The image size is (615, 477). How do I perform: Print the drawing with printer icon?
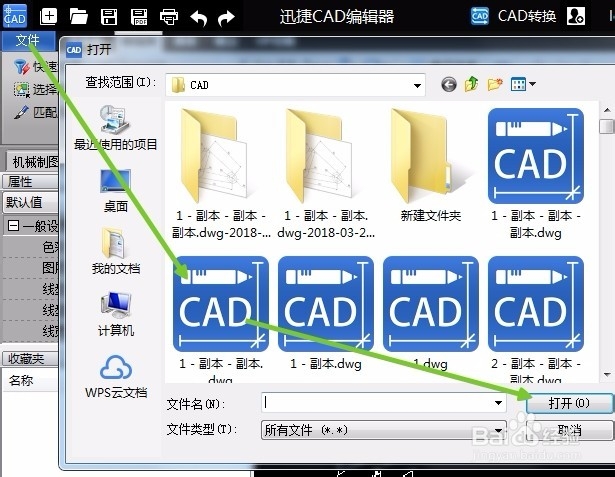click(x=169, y=17)
